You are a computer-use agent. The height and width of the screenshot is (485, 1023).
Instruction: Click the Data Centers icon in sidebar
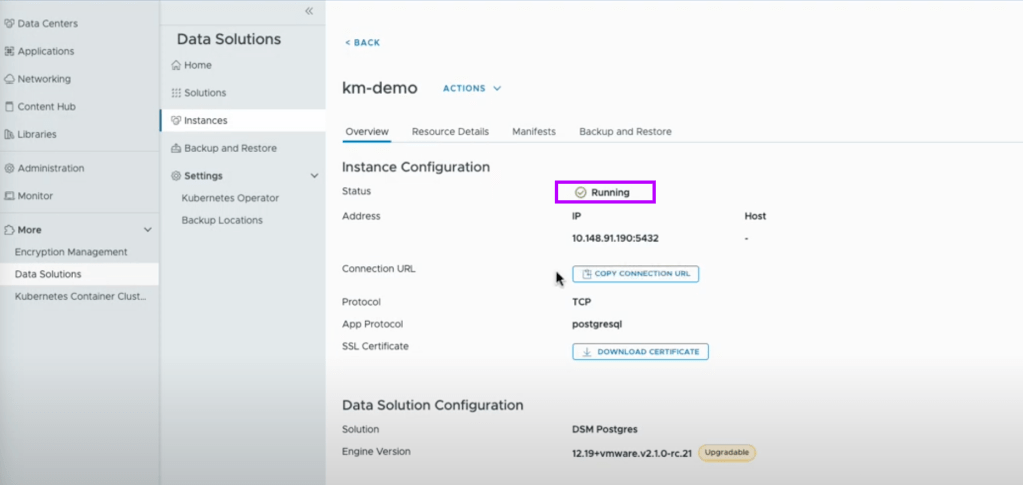tap(9, 23)
